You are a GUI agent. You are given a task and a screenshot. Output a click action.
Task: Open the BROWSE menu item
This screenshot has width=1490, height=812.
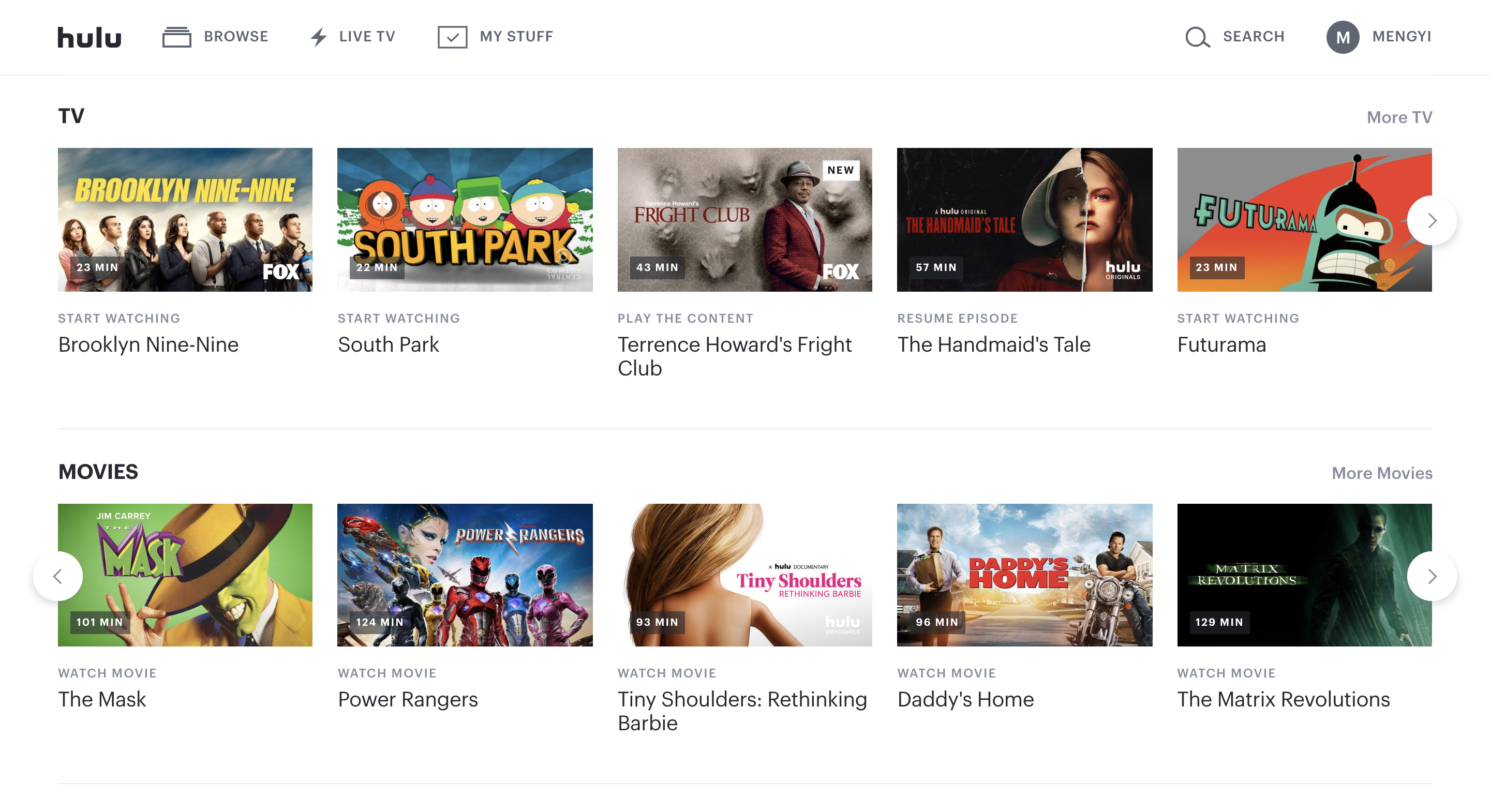coord(235,36)
